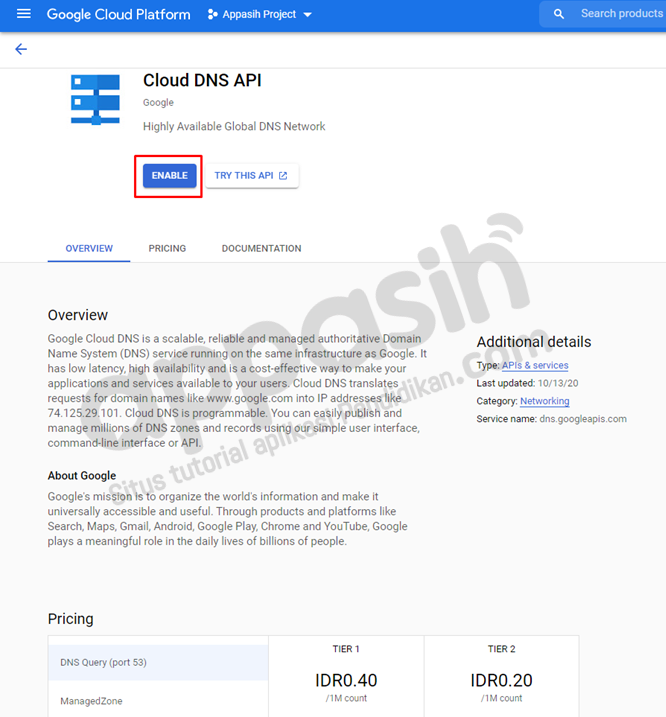Switch to the OVERVIEW tab
Screen dimensions: 666x717
click(x=89, y=248)
